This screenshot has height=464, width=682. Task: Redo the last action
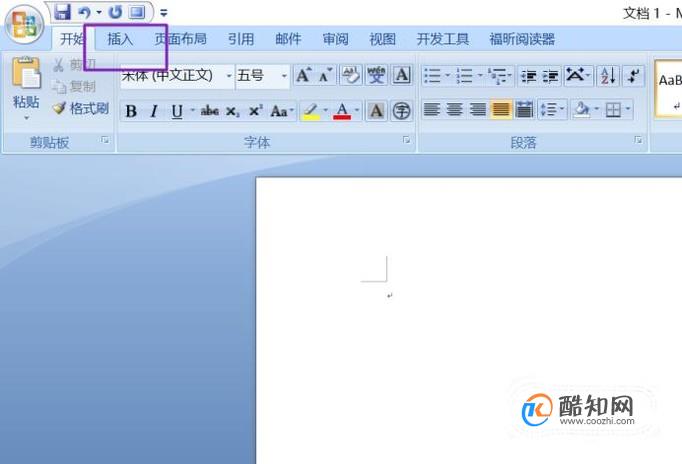click(116, 13)
